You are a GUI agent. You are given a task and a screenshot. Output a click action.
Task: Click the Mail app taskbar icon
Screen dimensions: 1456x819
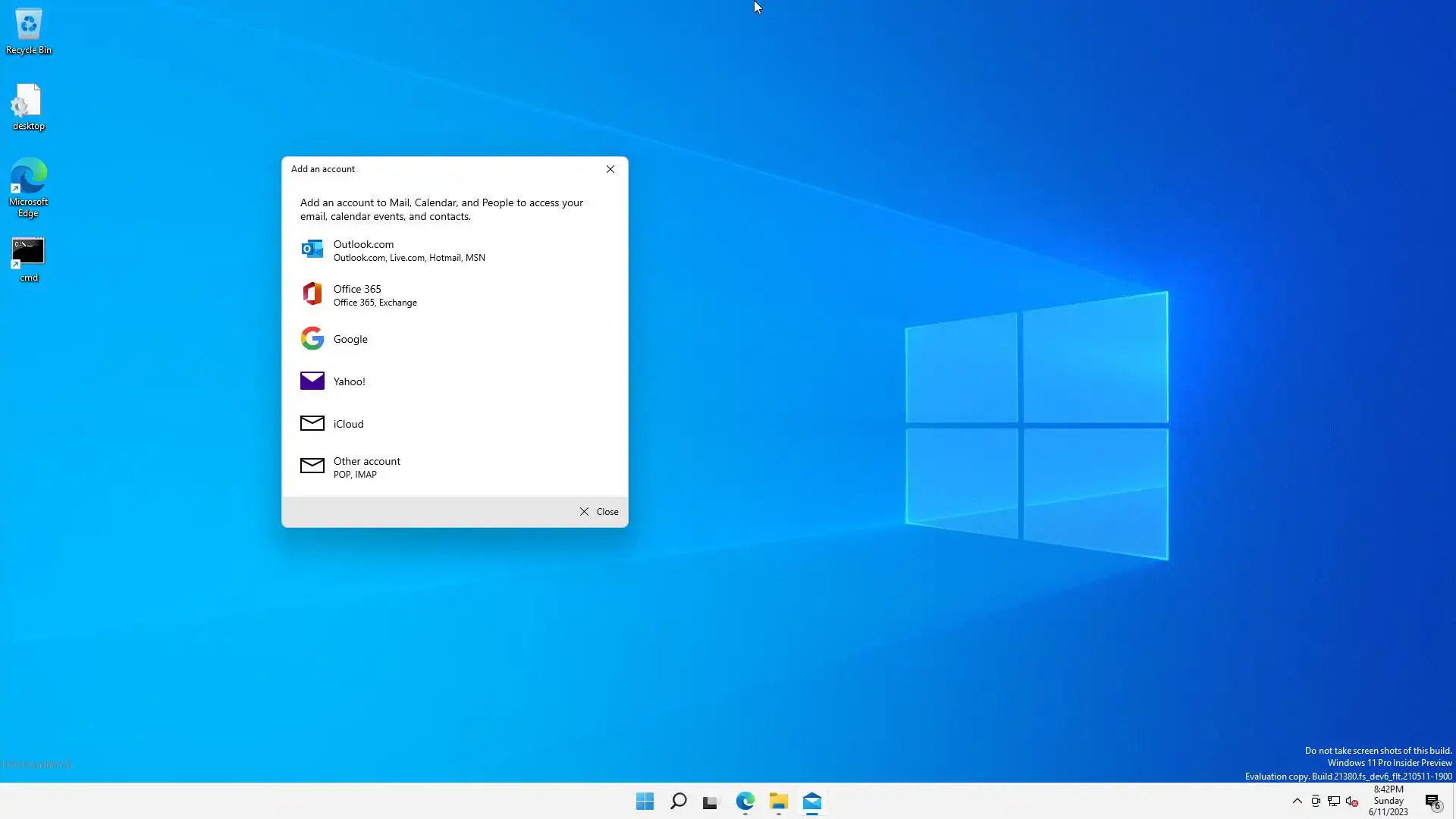coord(812,802)
